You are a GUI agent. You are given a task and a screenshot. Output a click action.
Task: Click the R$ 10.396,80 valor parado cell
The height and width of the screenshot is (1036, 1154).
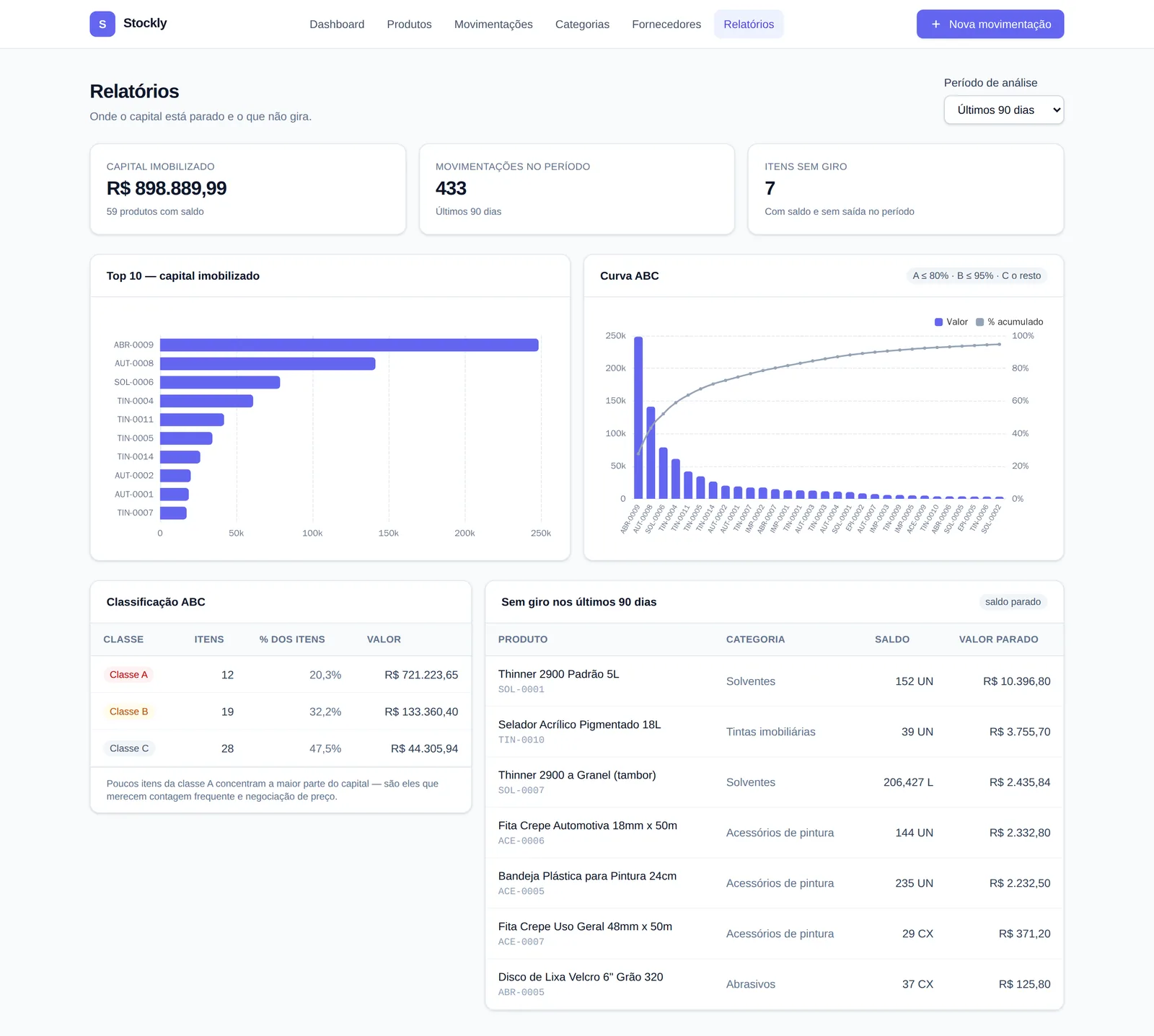coord(1016,681)
